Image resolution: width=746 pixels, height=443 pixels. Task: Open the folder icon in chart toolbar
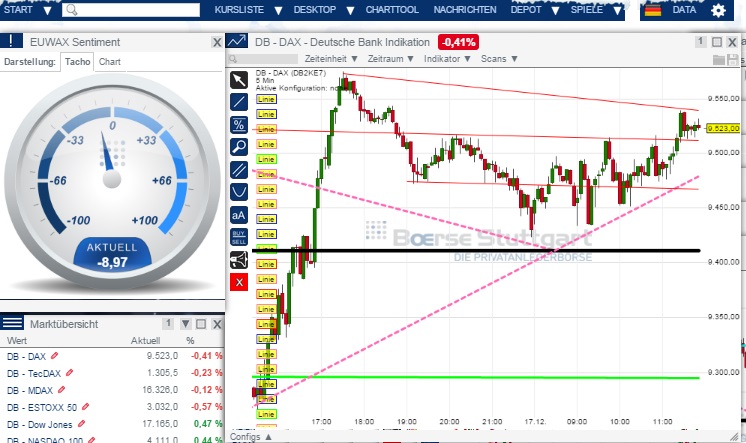click(719, 59)
